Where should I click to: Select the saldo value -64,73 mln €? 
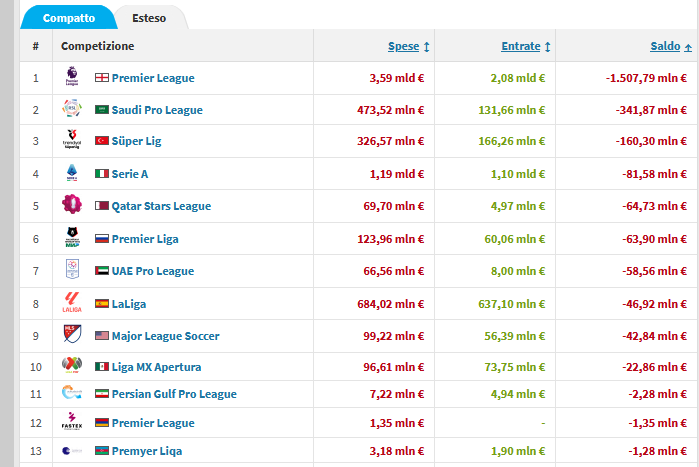click(x=654, y=206)
